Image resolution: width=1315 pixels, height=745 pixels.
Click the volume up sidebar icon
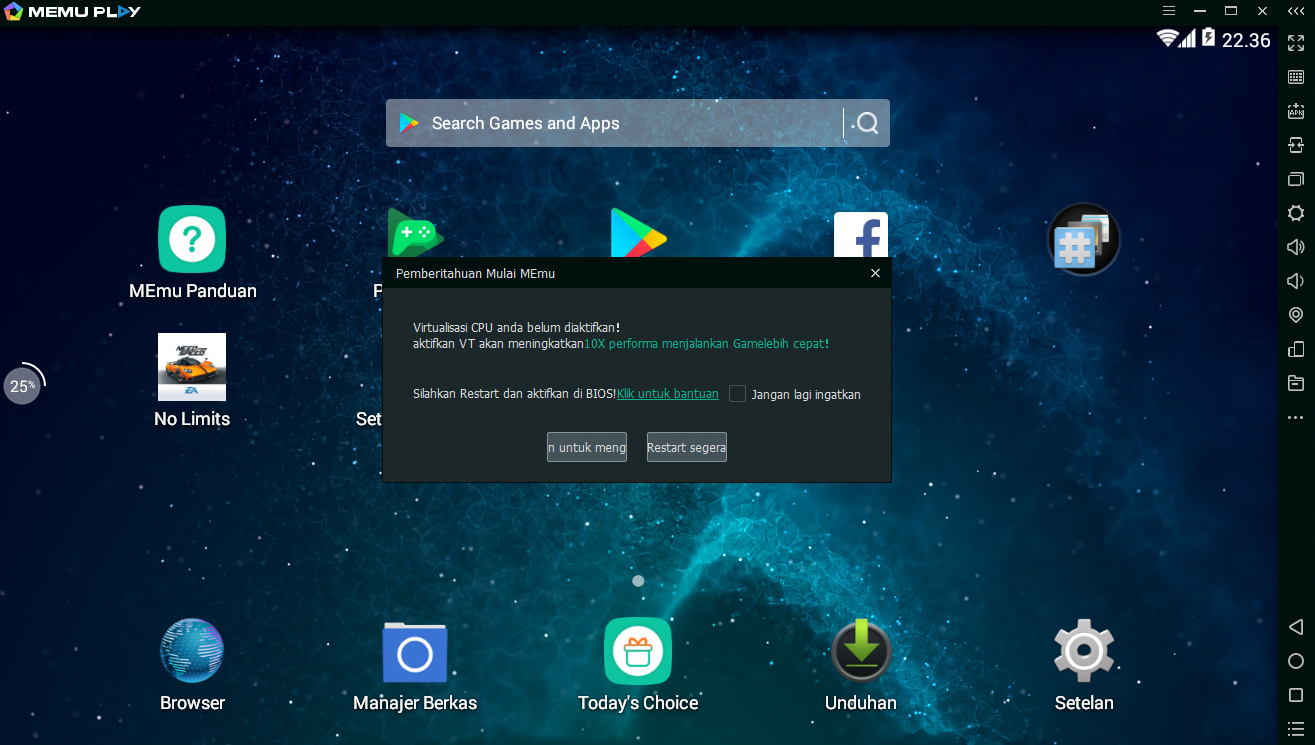(1296, 247)
